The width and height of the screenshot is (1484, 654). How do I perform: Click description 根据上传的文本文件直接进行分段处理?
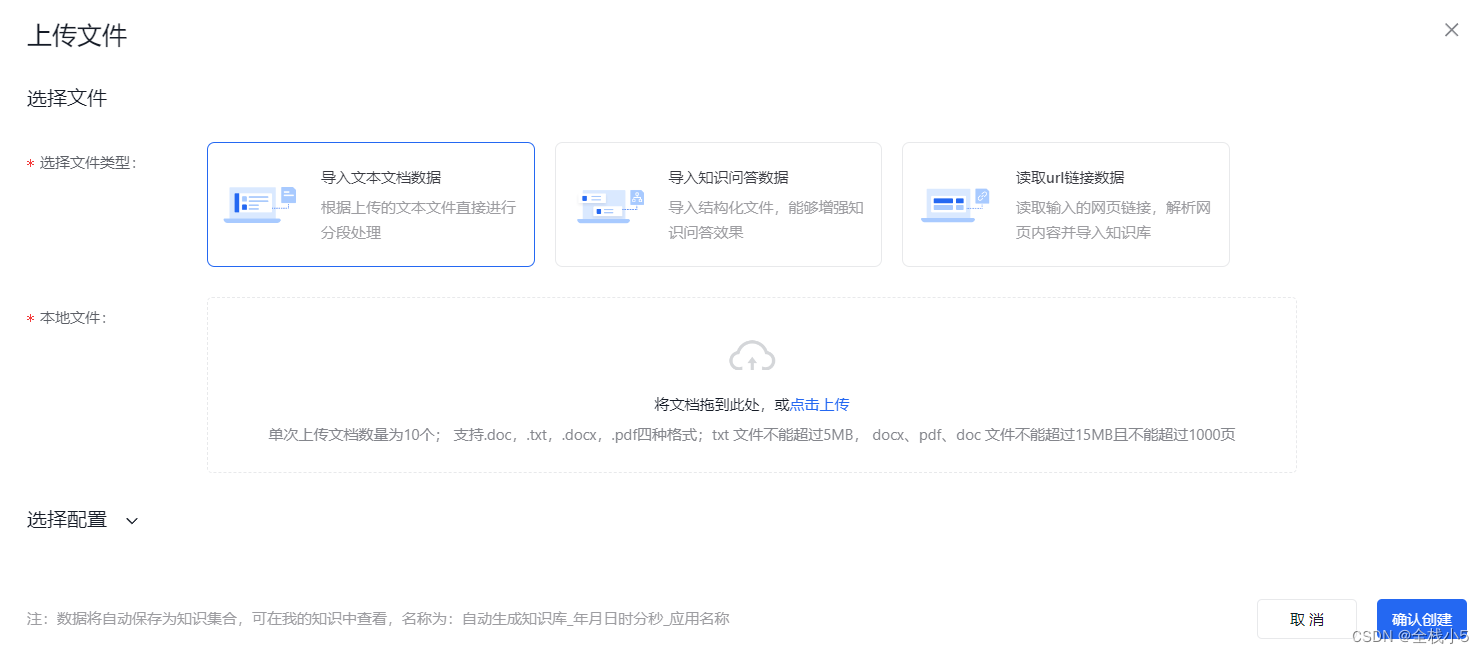coord(418,220)
